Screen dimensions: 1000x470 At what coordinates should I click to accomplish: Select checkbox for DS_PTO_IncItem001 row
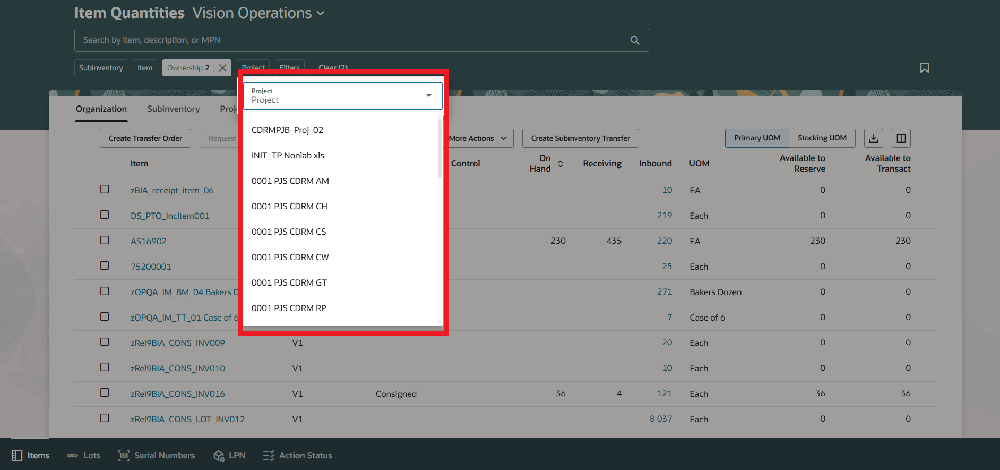click(x=104, y=215)
